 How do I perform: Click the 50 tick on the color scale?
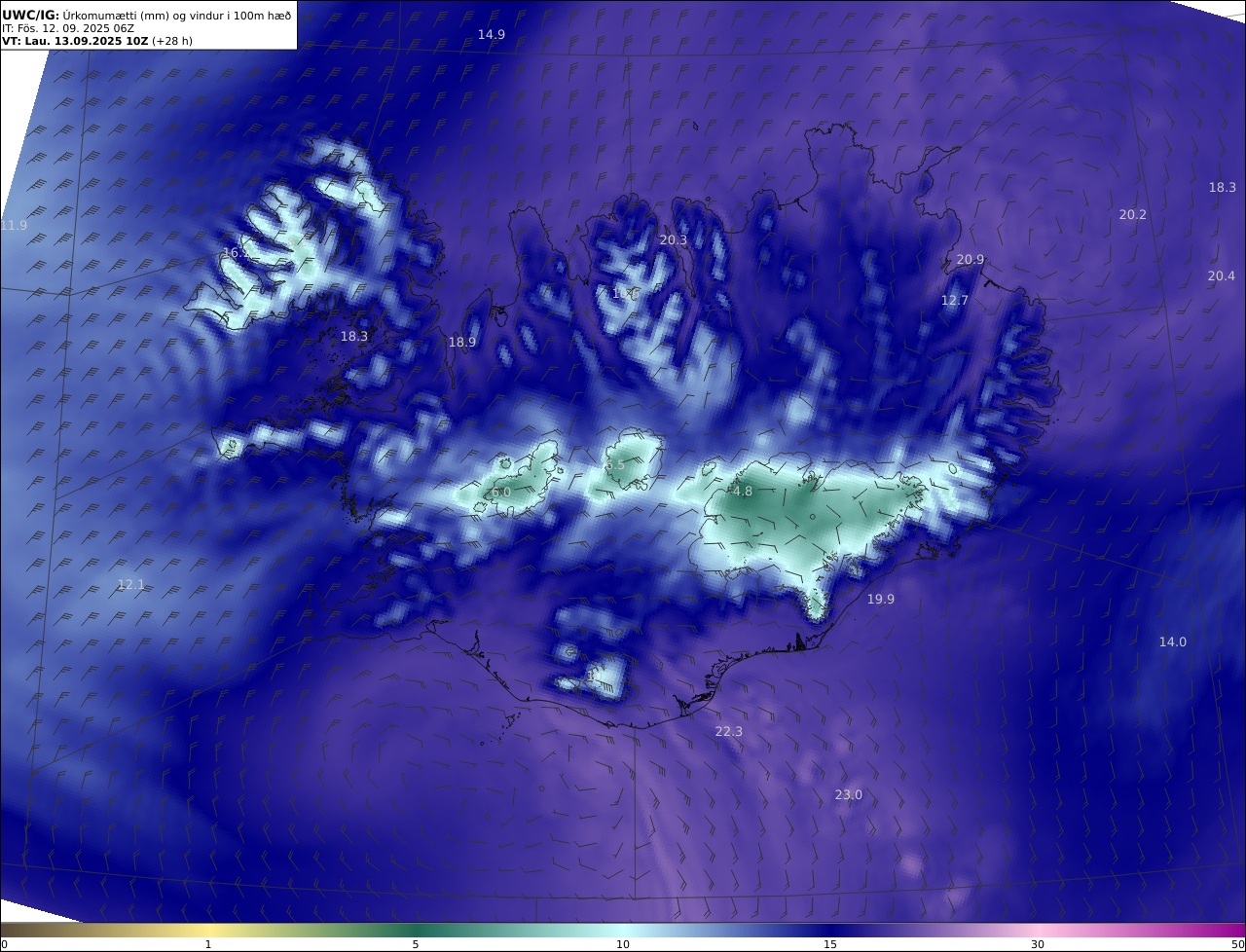pyautogui.click(x=1237, y=944)
